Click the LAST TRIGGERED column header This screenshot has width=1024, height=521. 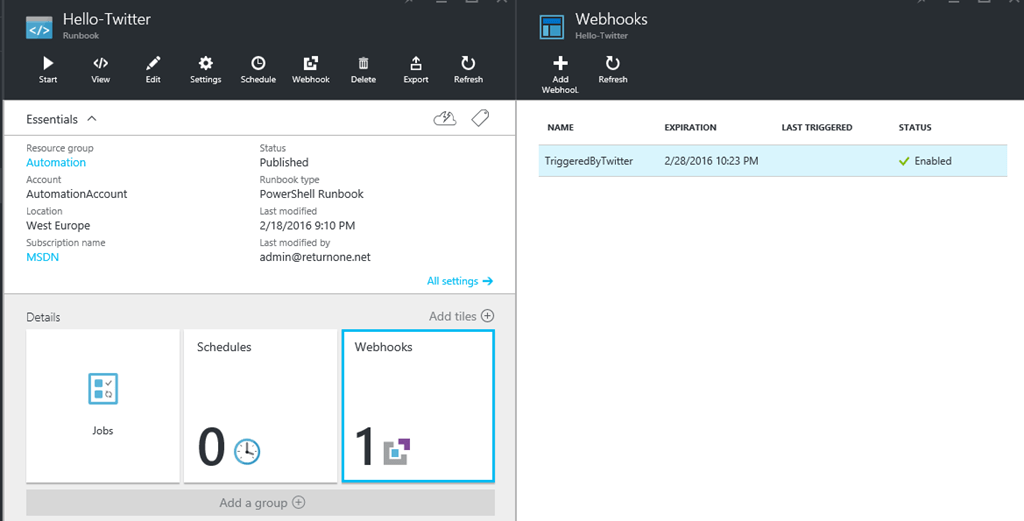tap(817, 127)
